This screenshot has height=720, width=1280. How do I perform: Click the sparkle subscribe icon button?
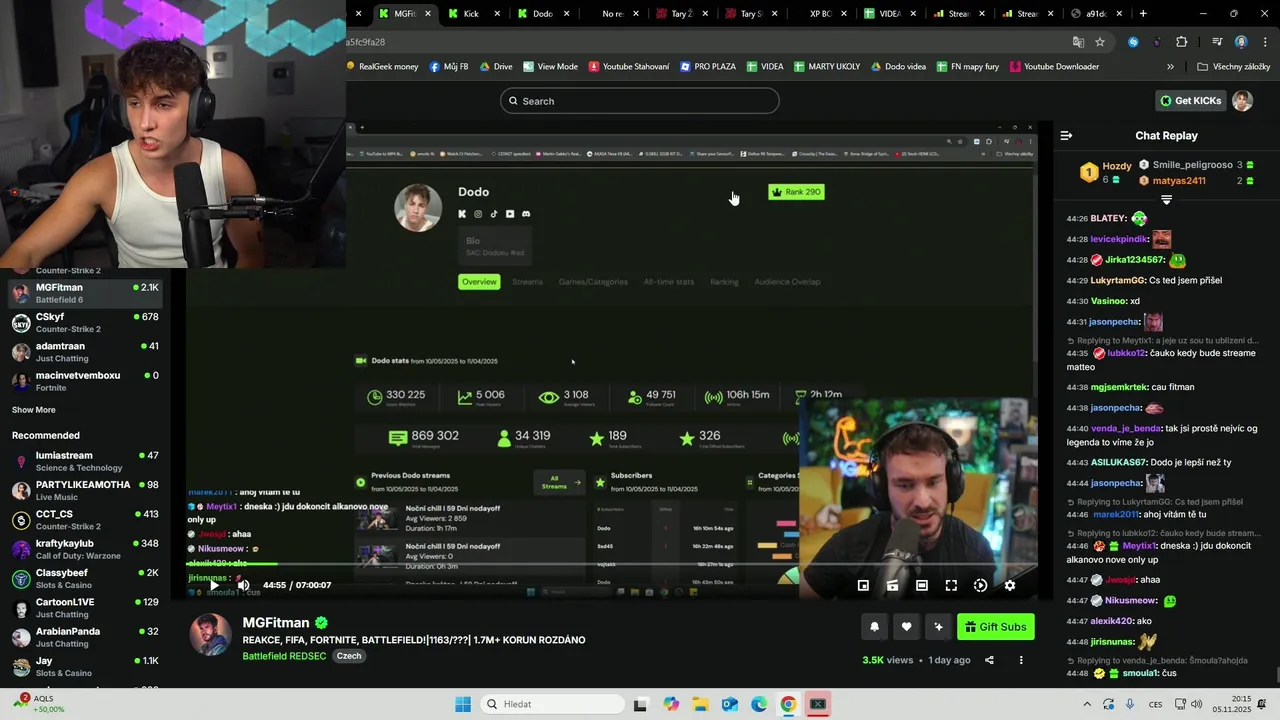click(x=938, y=627)
